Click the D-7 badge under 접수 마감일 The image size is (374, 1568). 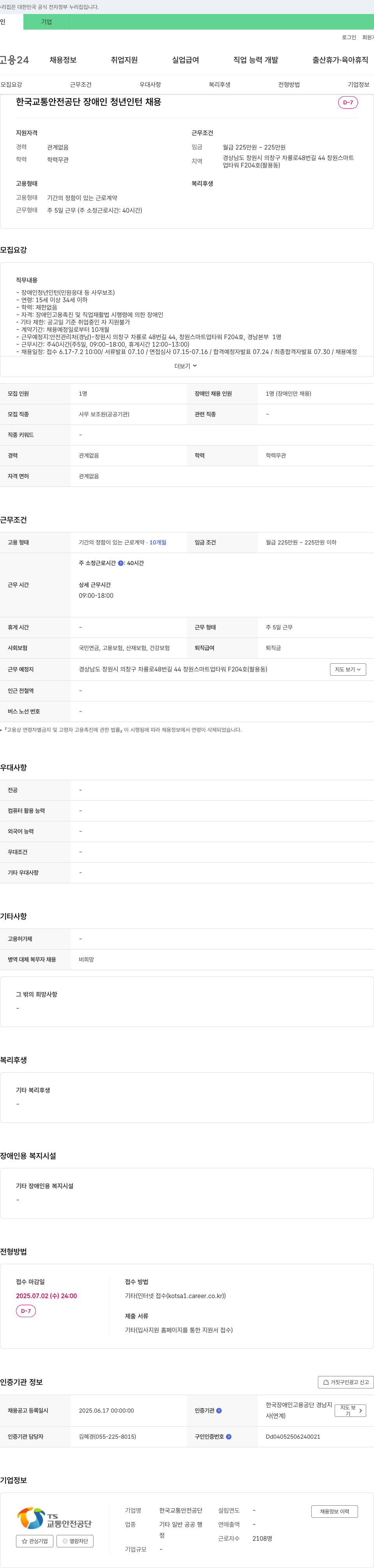tap(26, 1311)
